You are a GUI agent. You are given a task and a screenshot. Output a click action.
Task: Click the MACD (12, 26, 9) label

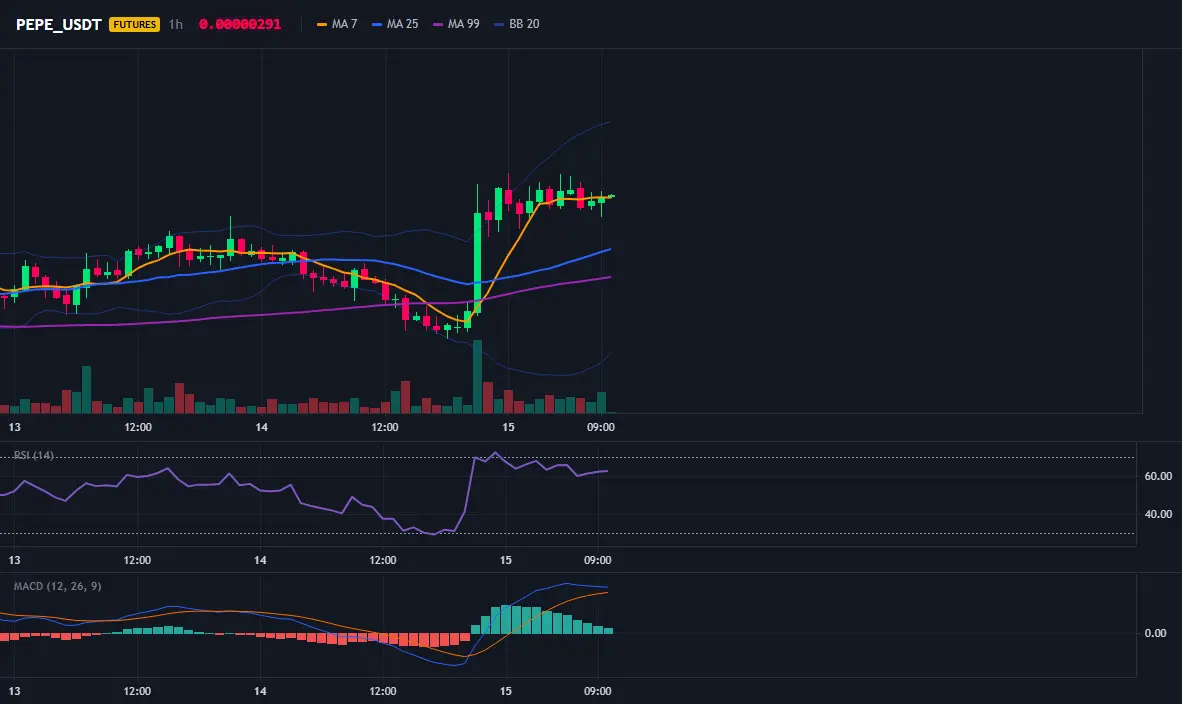pyautogui.click(x=57, y=586)
